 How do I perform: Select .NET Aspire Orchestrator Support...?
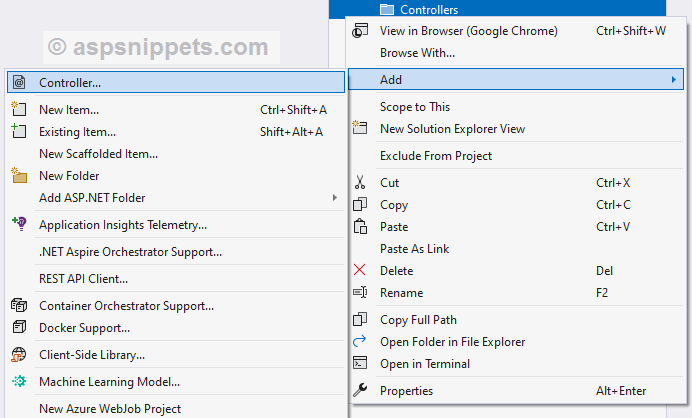point(176,252)
